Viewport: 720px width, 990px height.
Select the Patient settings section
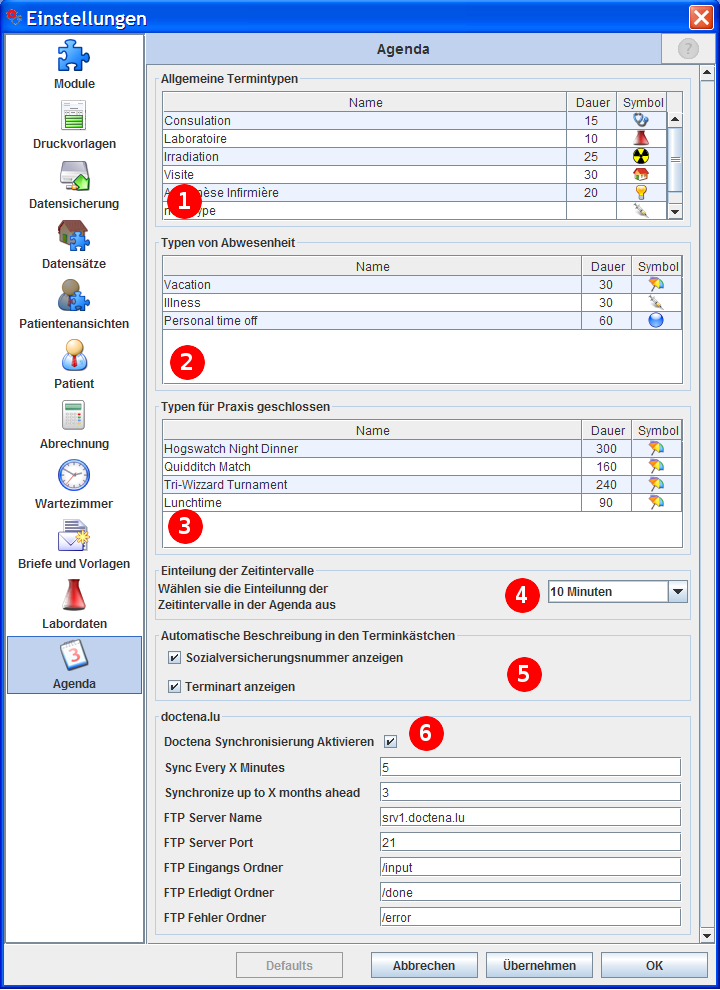(74, 356)
